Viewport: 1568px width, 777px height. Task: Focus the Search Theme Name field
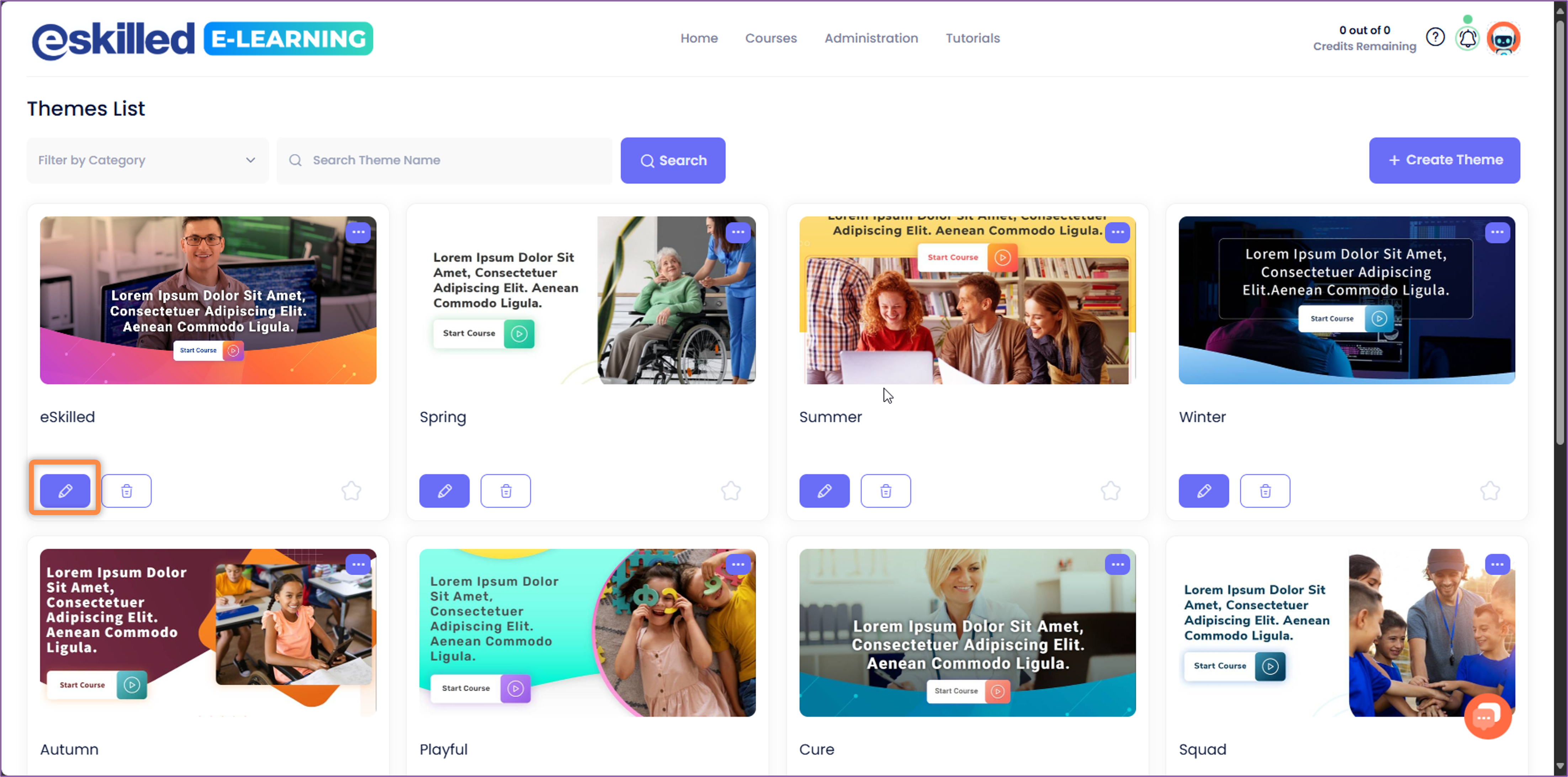click(444, 160)
